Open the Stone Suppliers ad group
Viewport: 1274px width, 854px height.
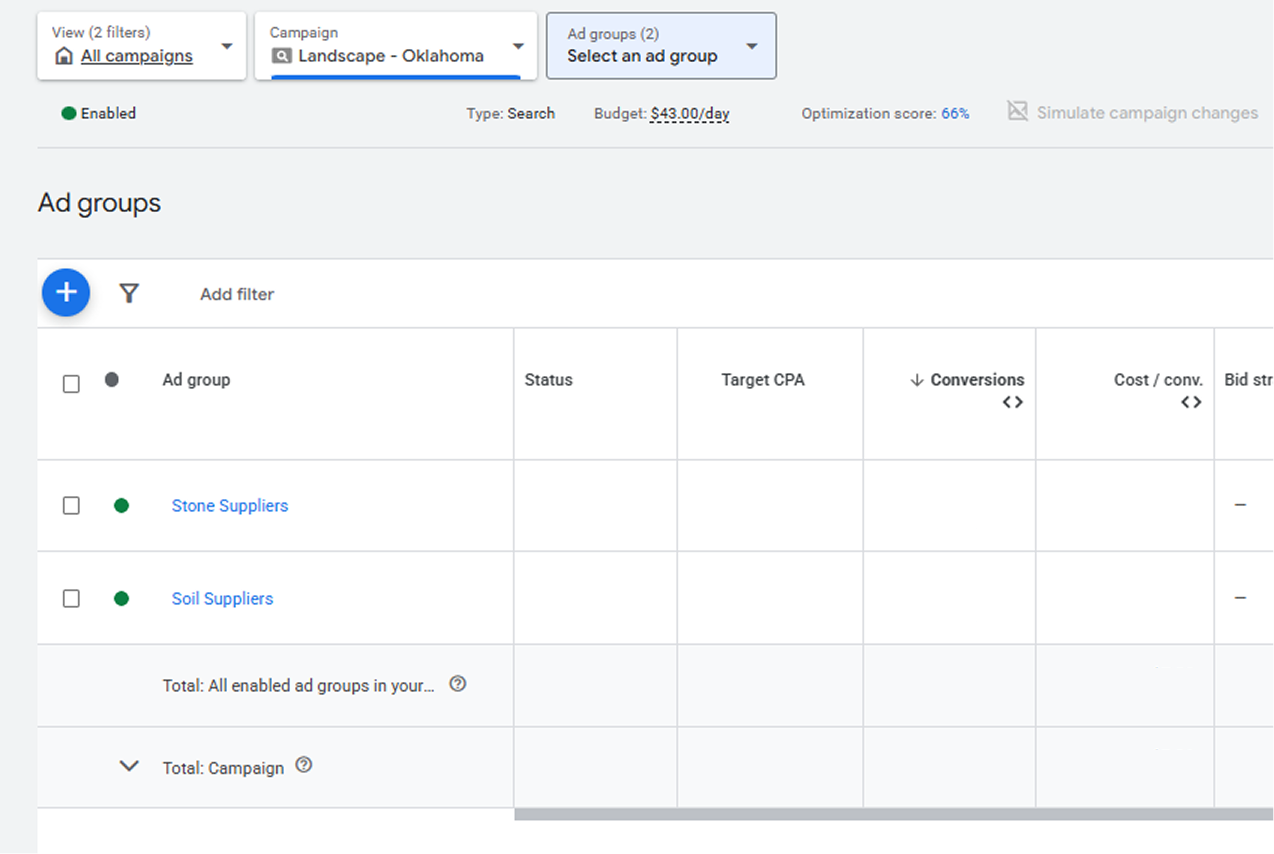click(x=230, y=506)
